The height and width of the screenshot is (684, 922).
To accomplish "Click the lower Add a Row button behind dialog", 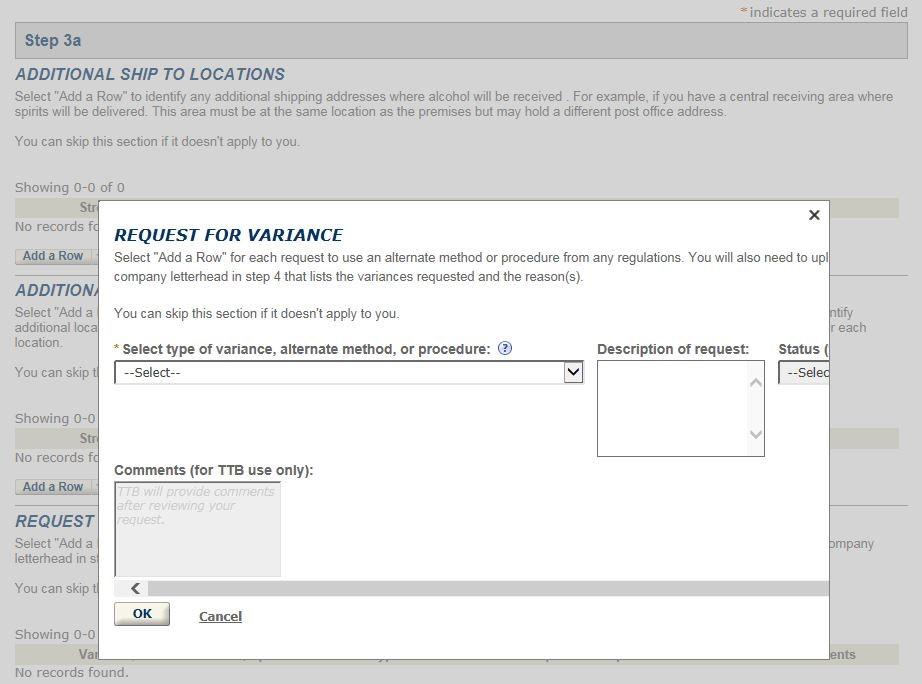I will (x=53, y=487).
